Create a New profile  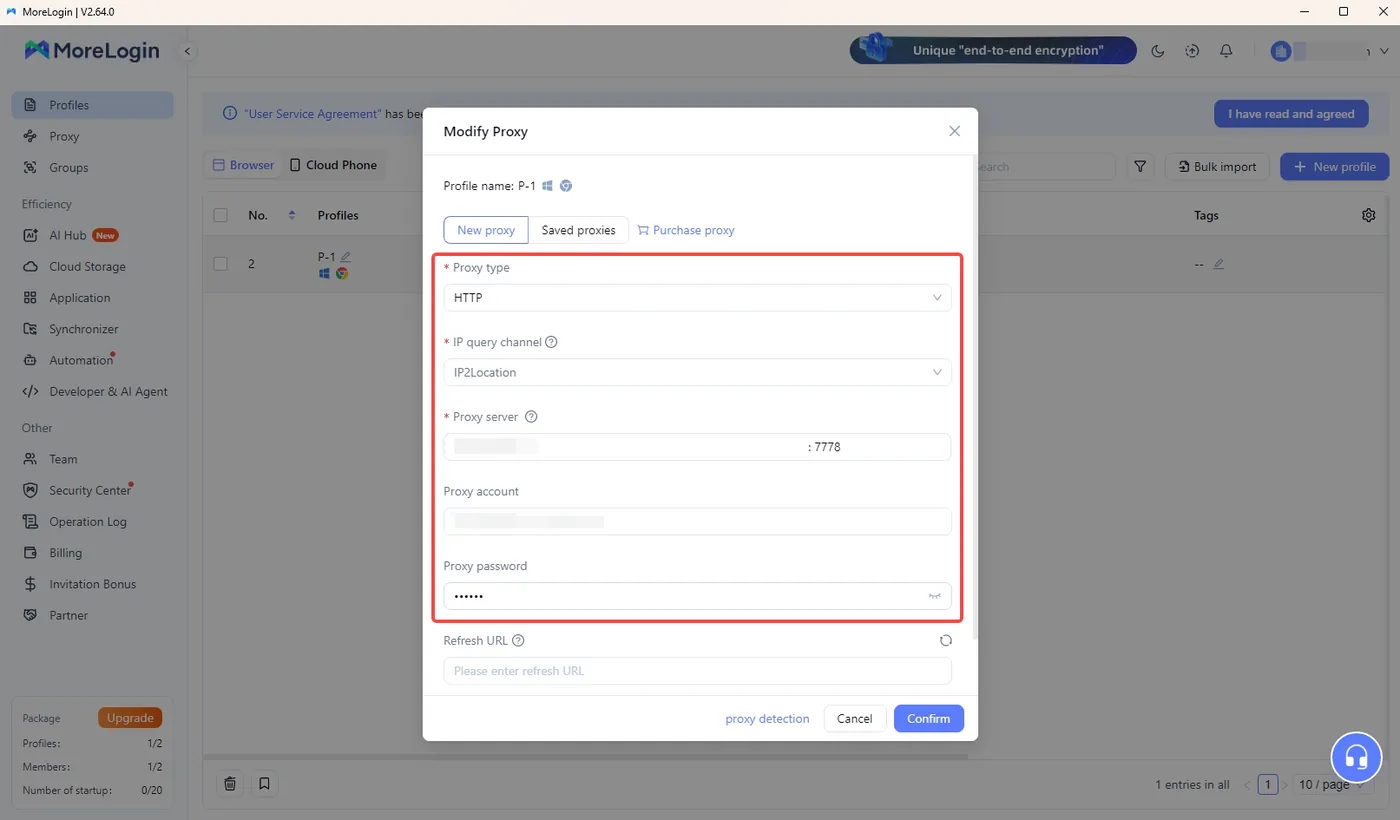click(1335, 167)
